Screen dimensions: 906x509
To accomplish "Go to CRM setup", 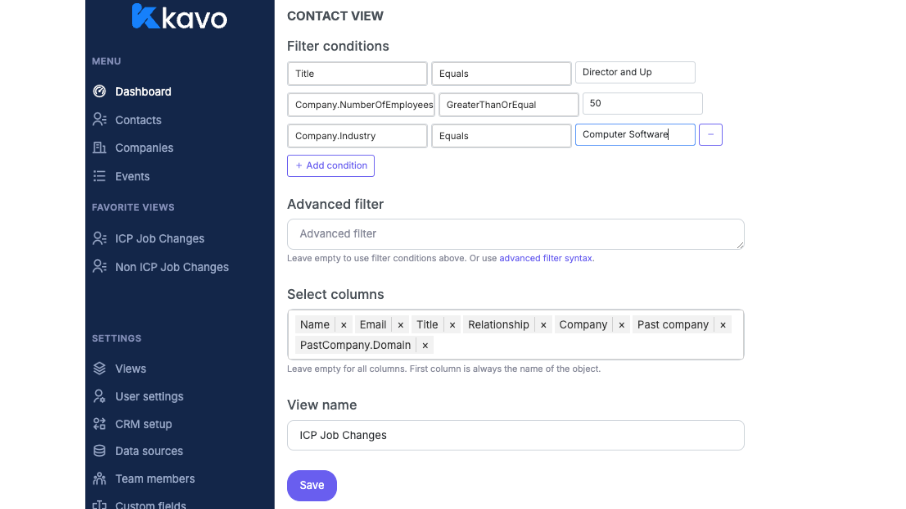I will [x=143, y=424].
